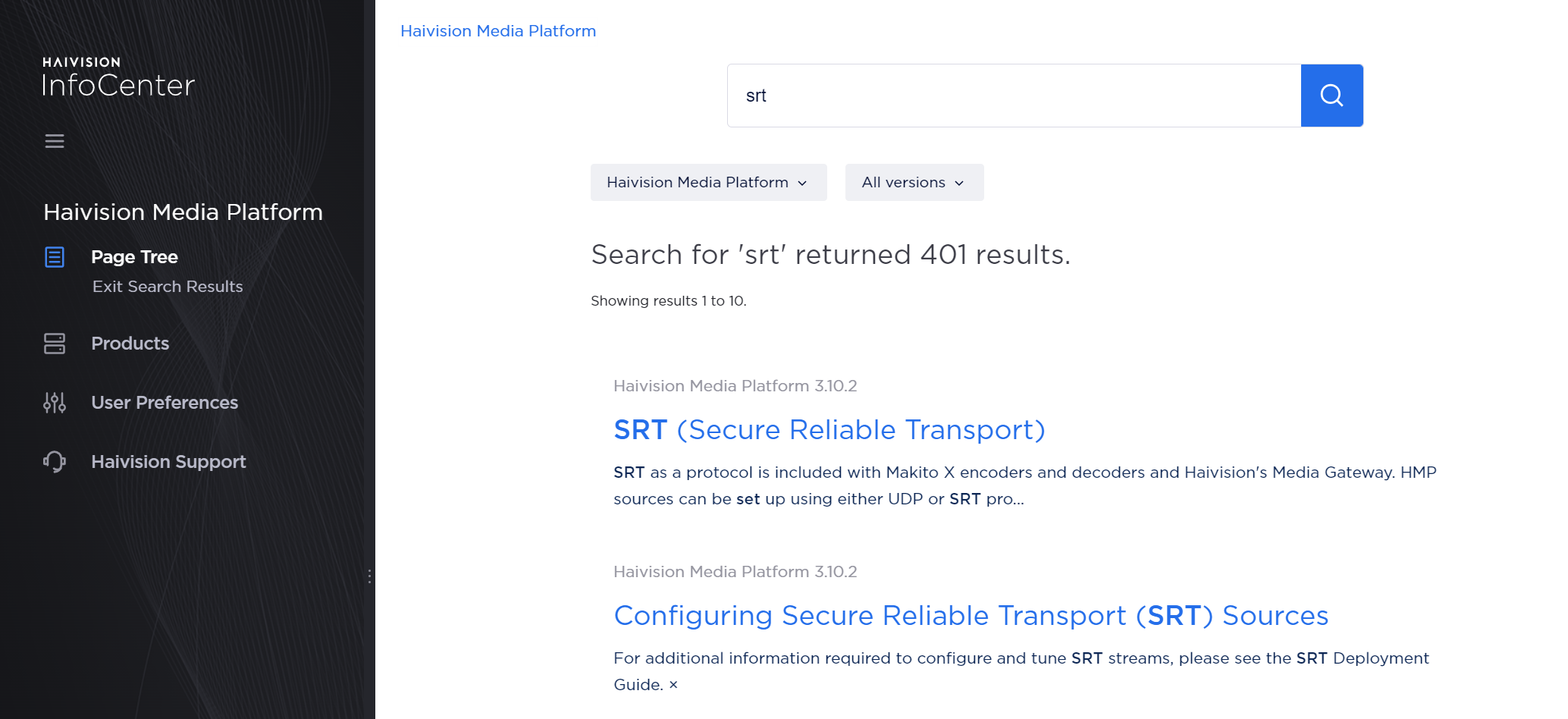Select Page Tree in the sidebar menu
Screen dimensions: 1568x719
point(134,257)
